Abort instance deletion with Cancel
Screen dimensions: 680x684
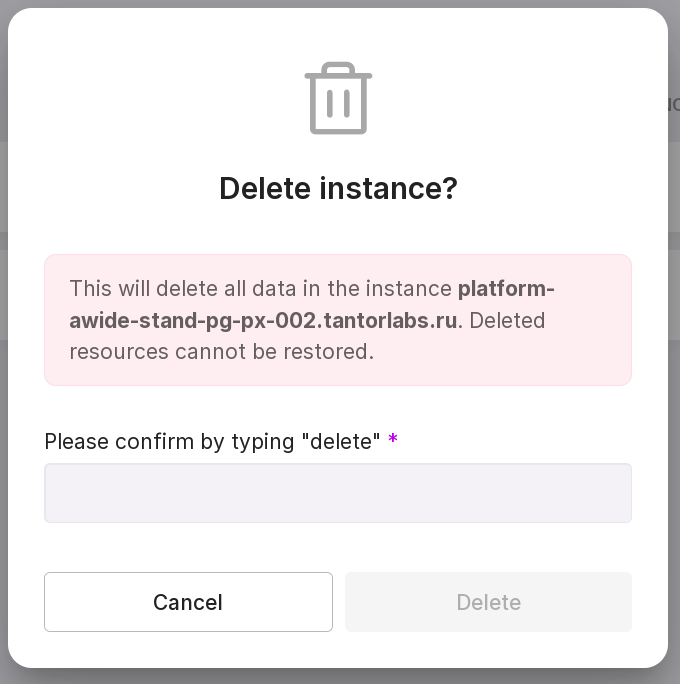[188, 602]
